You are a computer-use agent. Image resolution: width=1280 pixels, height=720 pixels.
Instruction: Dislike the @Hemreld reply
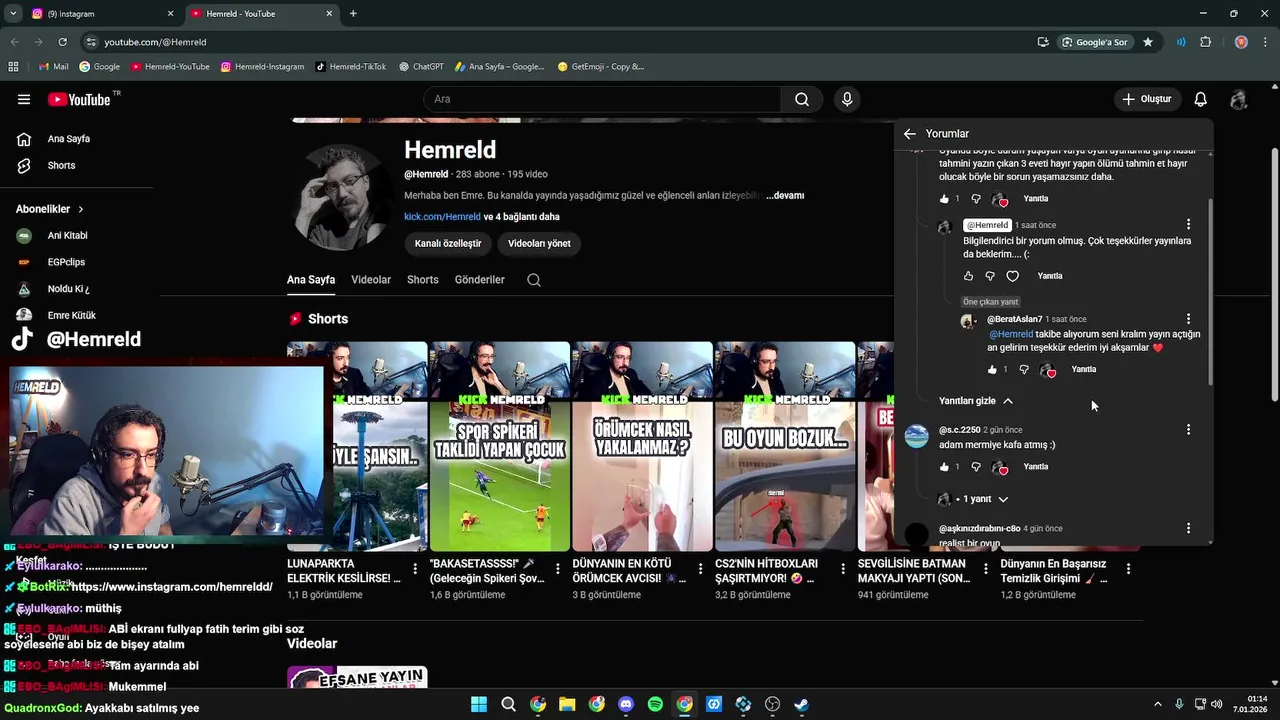point(990,276)
